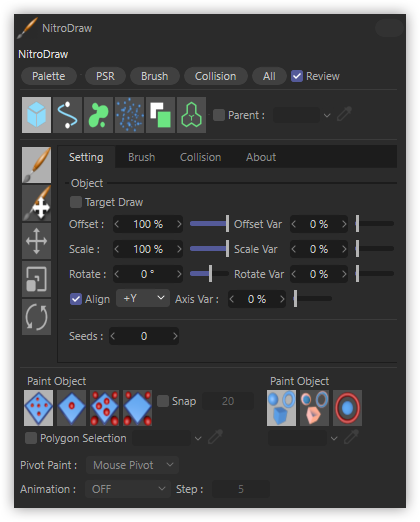The width and height of the screenshot is (420, 522).
Task: Open the About tab
Action: click(x=261, y=157)
